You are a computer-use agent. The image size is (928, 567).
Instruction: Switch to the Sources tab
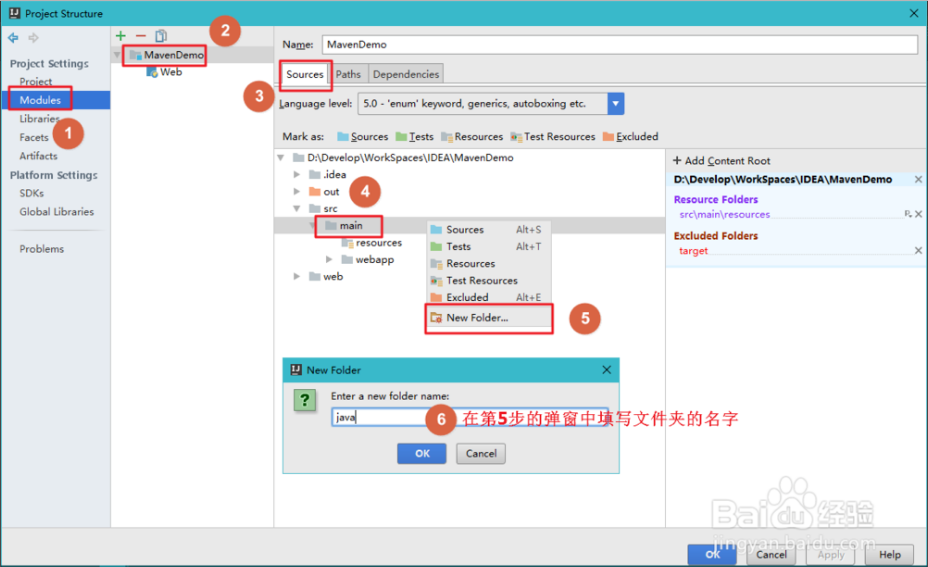pyautogui.click(x=305, y=75)
